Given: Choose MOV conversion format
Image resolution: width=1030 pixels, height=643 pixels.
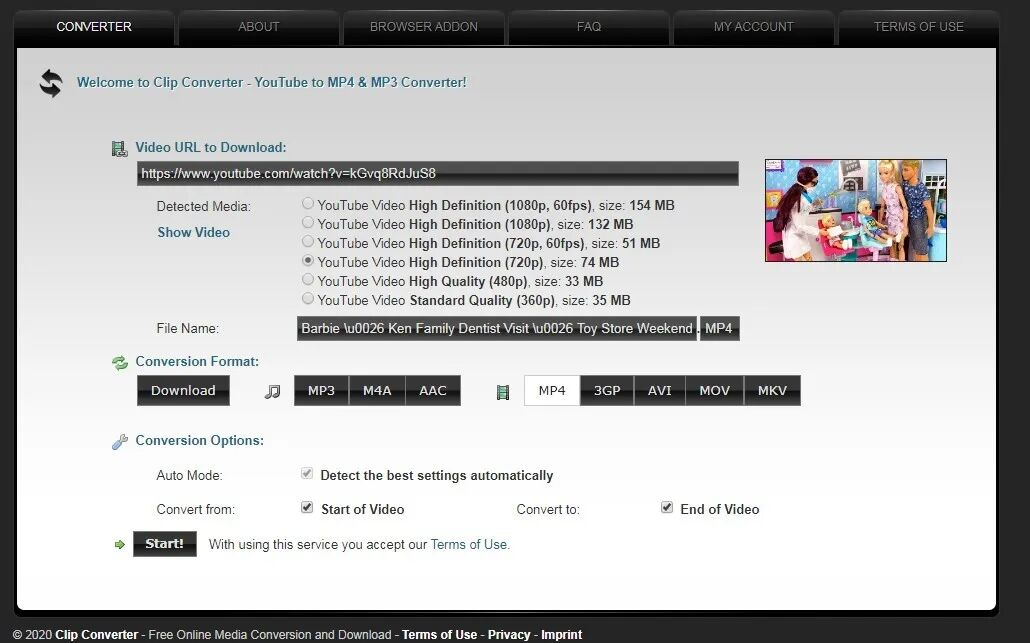Looking at the screenshot, I should coord(715,391).
